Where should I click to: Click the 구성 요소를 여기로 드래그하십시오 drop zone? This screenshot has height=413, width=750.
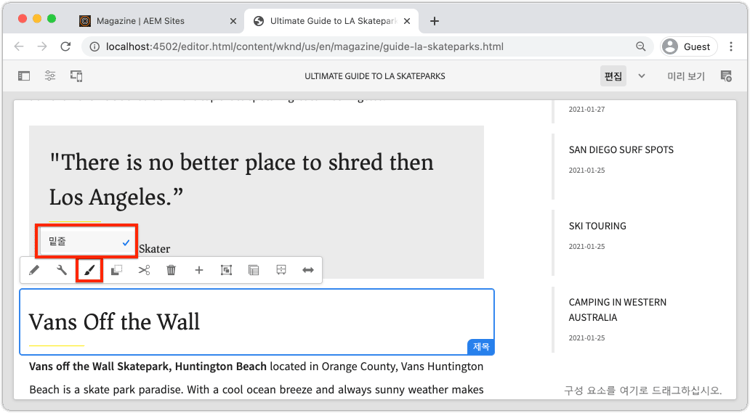[642, 391]
